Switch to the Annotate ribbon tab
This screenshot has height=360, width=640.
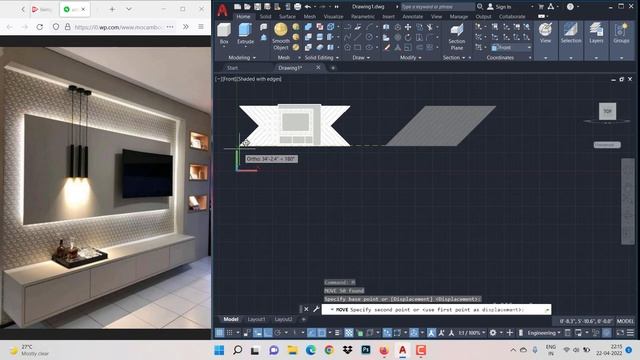[x=413, y=17]
